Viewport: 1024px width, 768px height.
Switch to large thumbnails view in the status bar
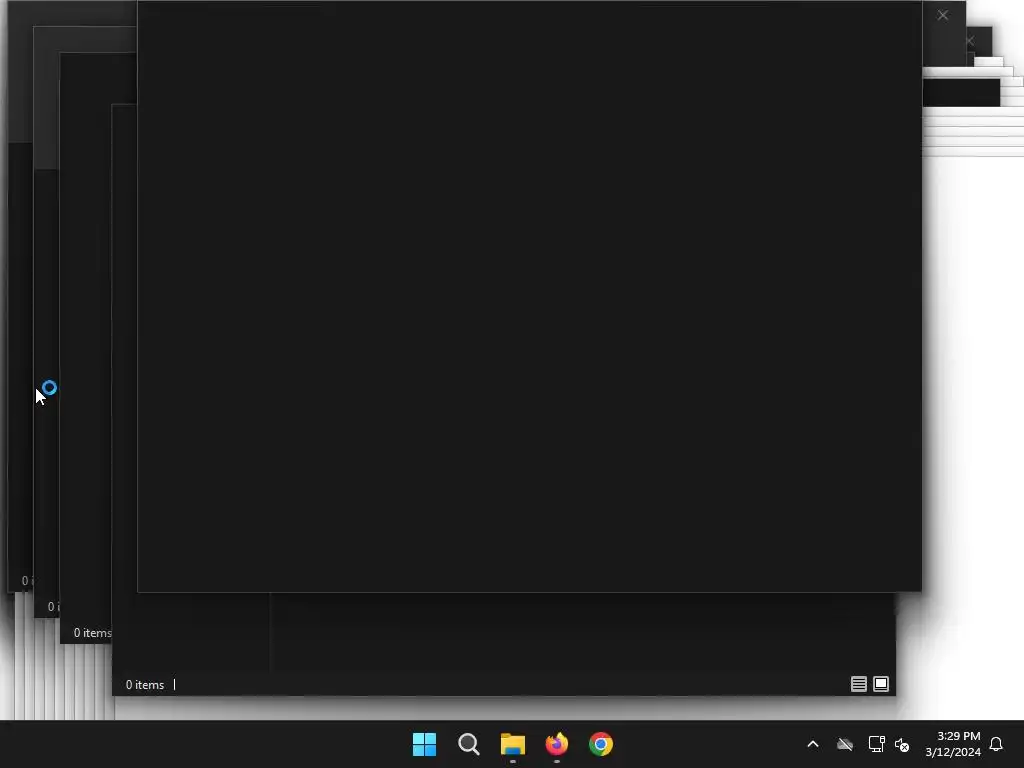click(881, 684)
